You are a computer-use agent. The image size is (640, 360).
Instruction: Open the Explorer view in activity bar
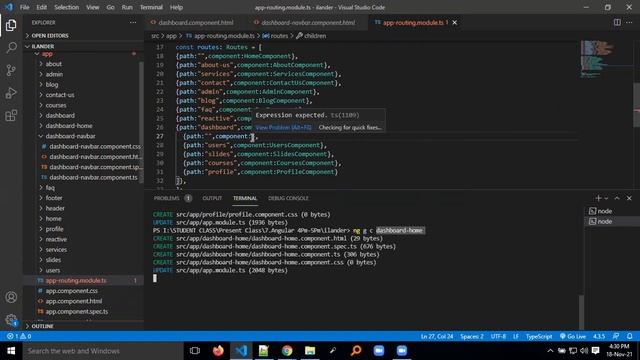point(11,25)
